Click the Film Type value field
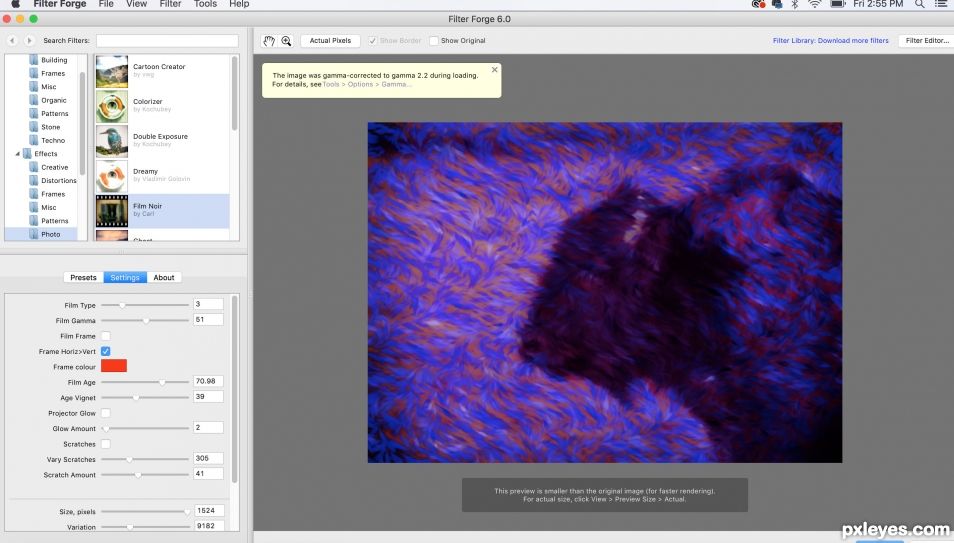 [208, 304]
